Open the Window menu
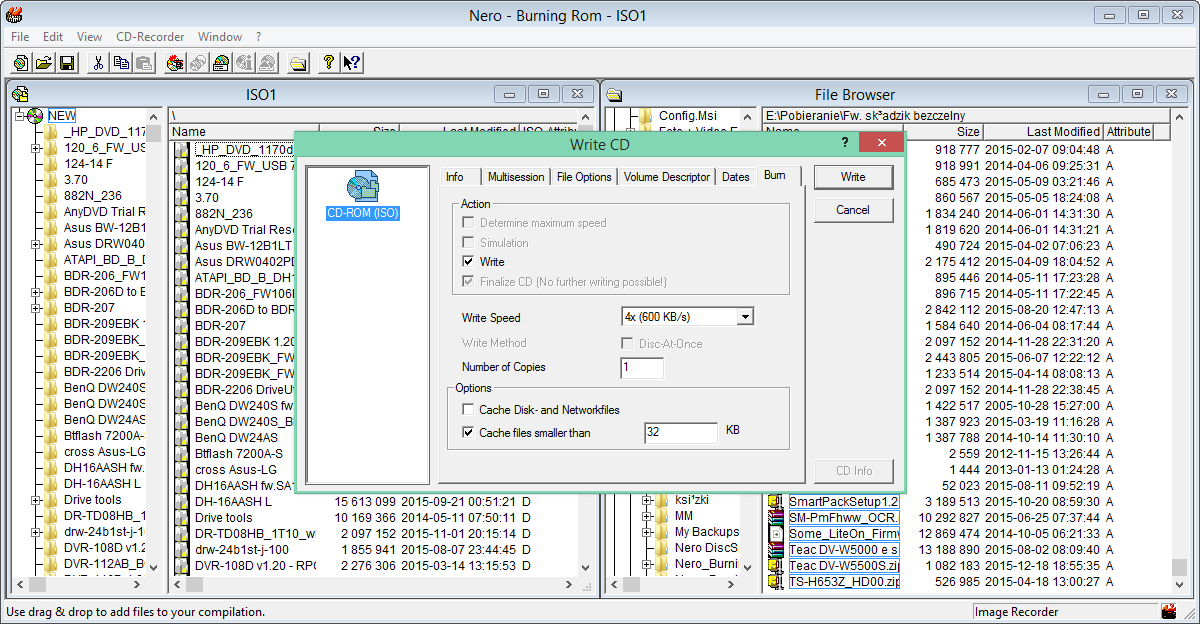Viewport: 1200px width, 624px height. tap(220, 37)
